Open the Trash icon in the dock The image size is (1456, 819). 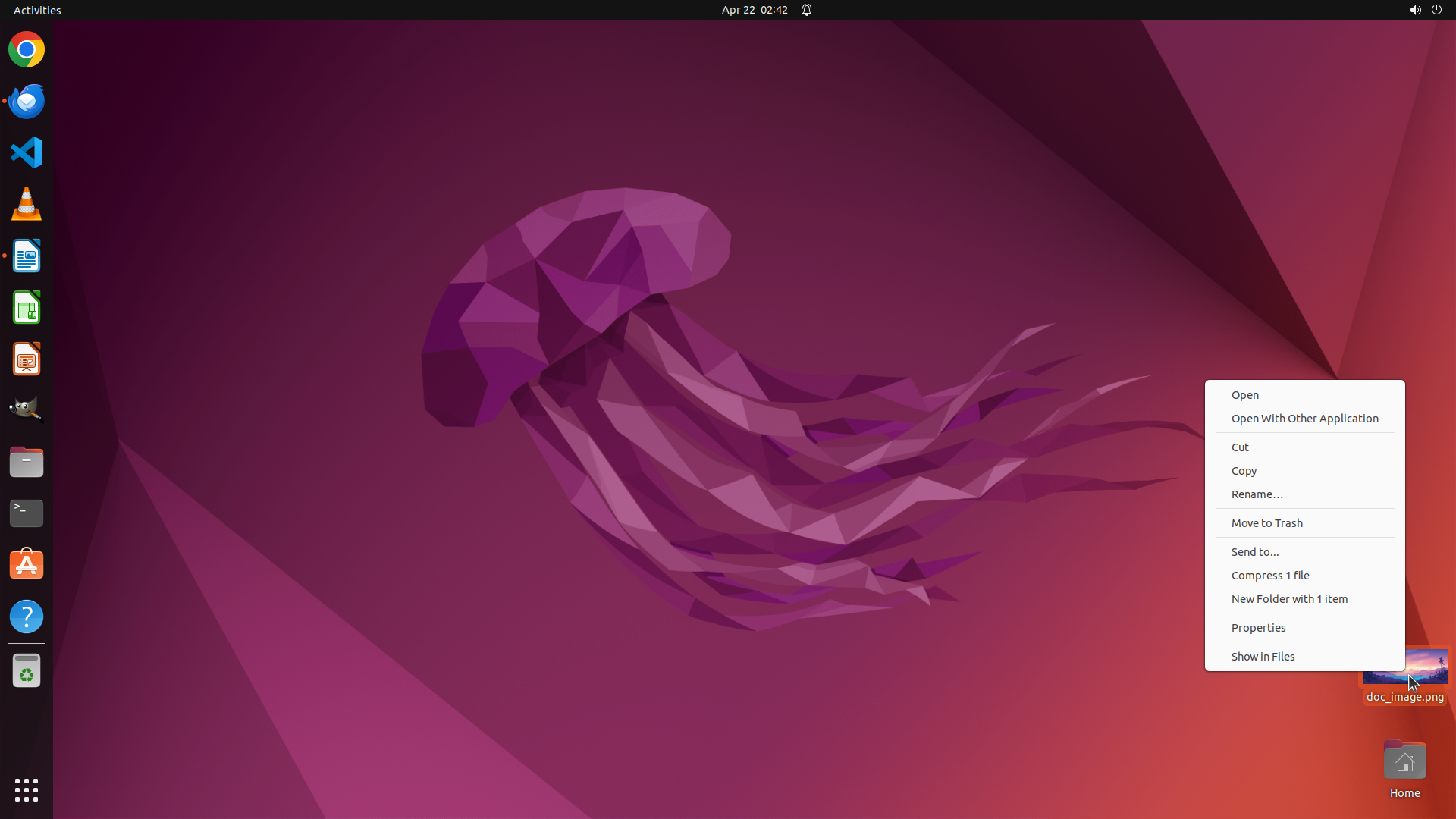(x=27, y=671)
